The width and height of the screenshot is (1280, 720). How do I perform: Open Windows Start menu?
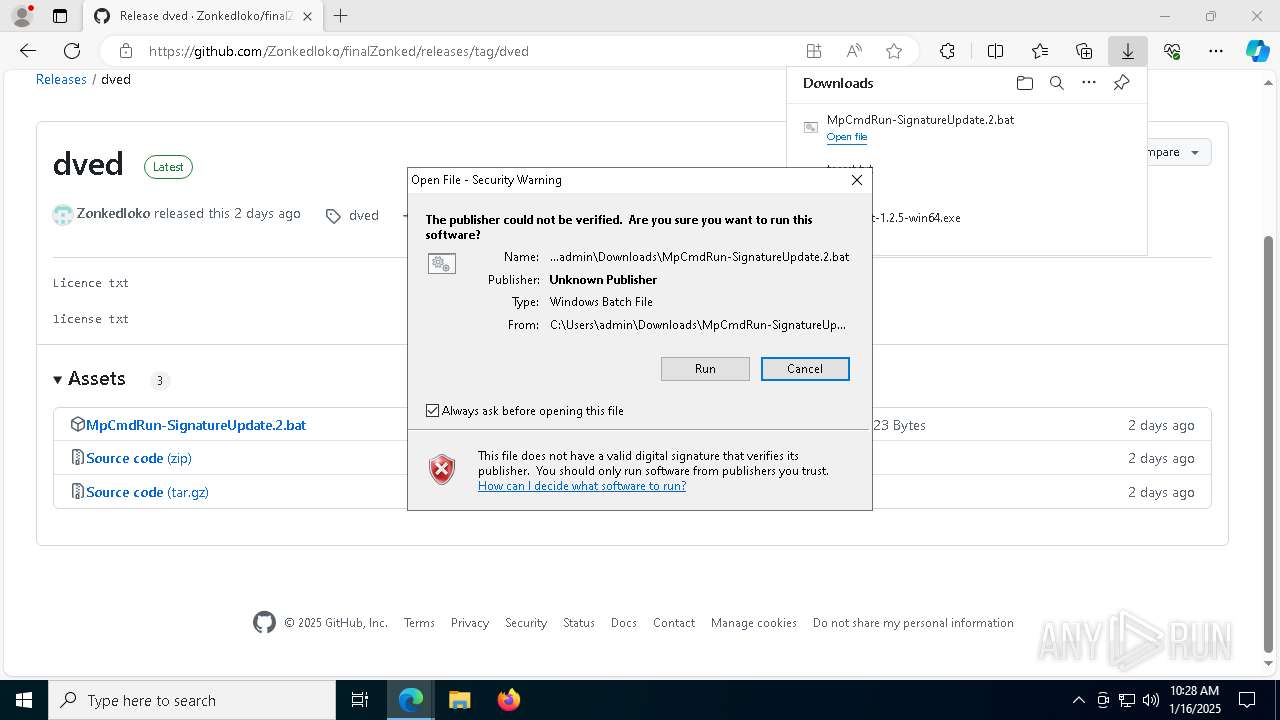(x=23, y=700)
